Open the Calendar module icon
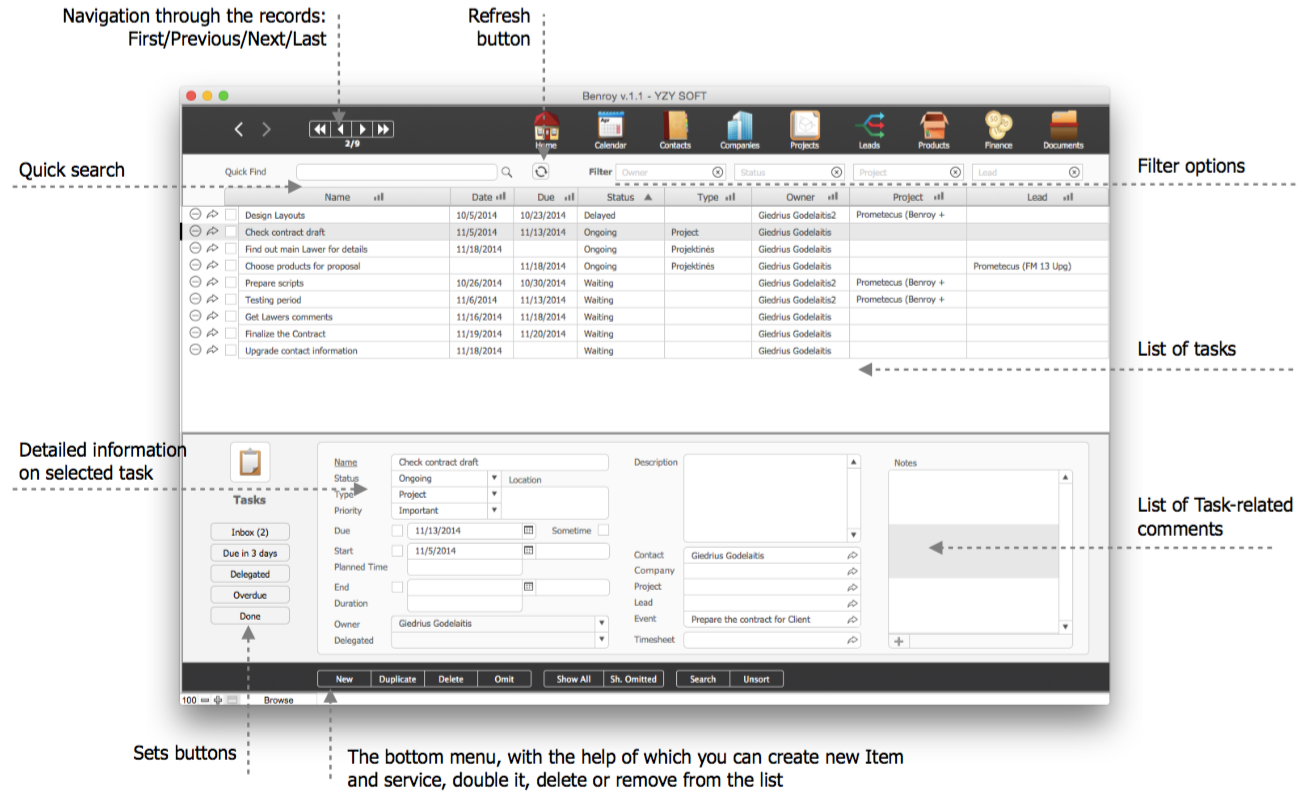Image resolution: width=1303 pixels, height=797 pixels. click(x=610, y=126)
